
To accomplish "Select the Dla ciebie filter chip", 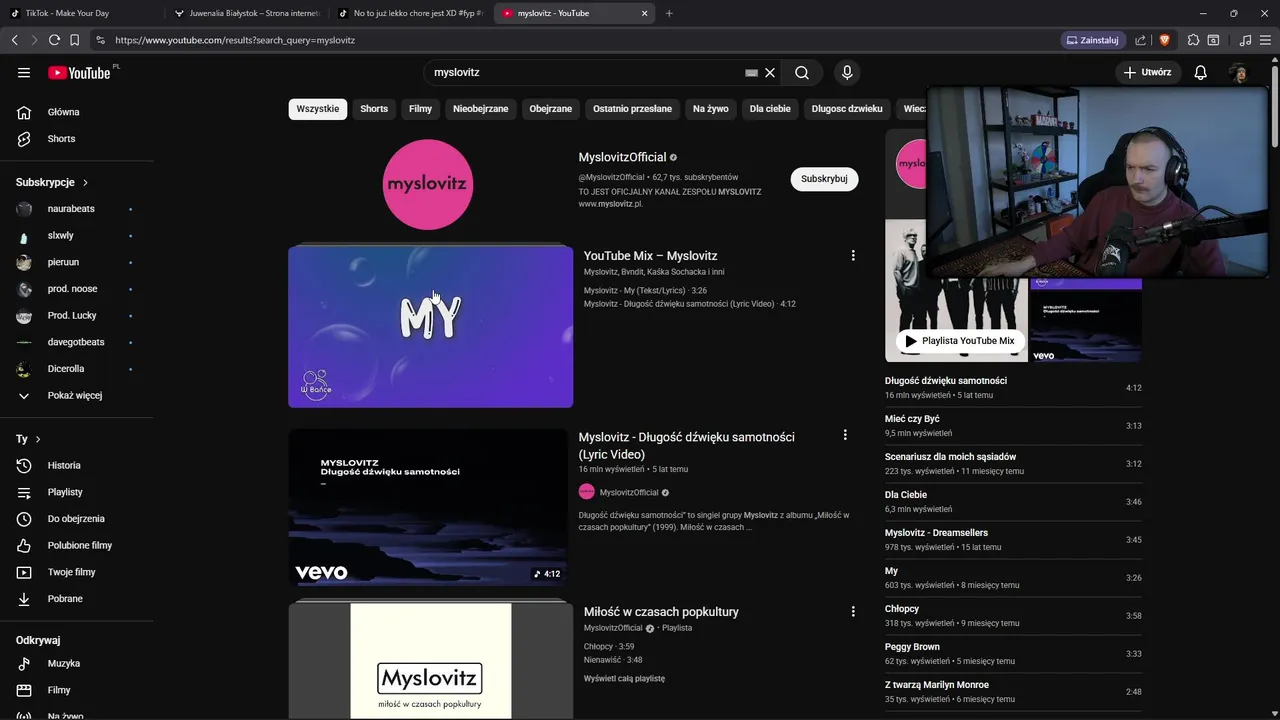I will point(770,109).
